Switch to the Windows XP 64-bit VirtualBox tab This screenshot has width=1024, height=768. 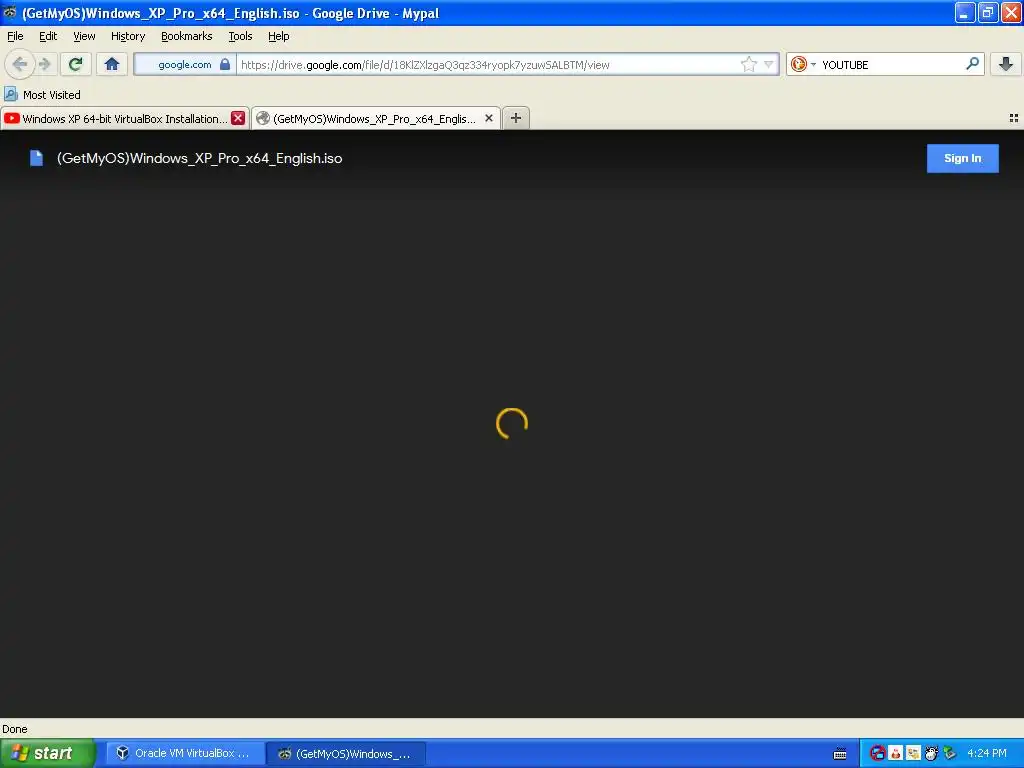(124, 118)
